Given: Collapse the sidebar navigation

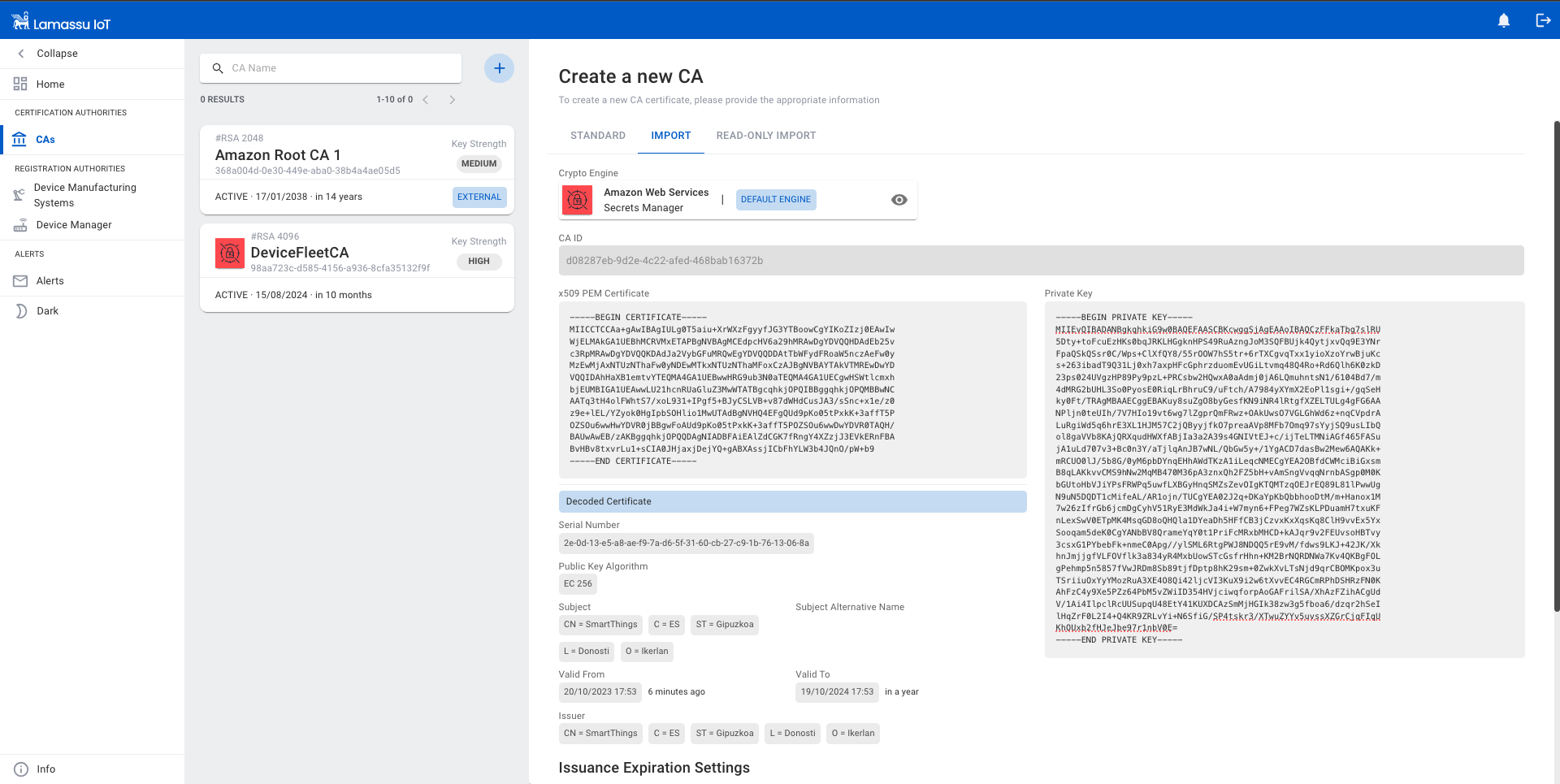Looking at the screenshot, I should click(x=56, y=54).
